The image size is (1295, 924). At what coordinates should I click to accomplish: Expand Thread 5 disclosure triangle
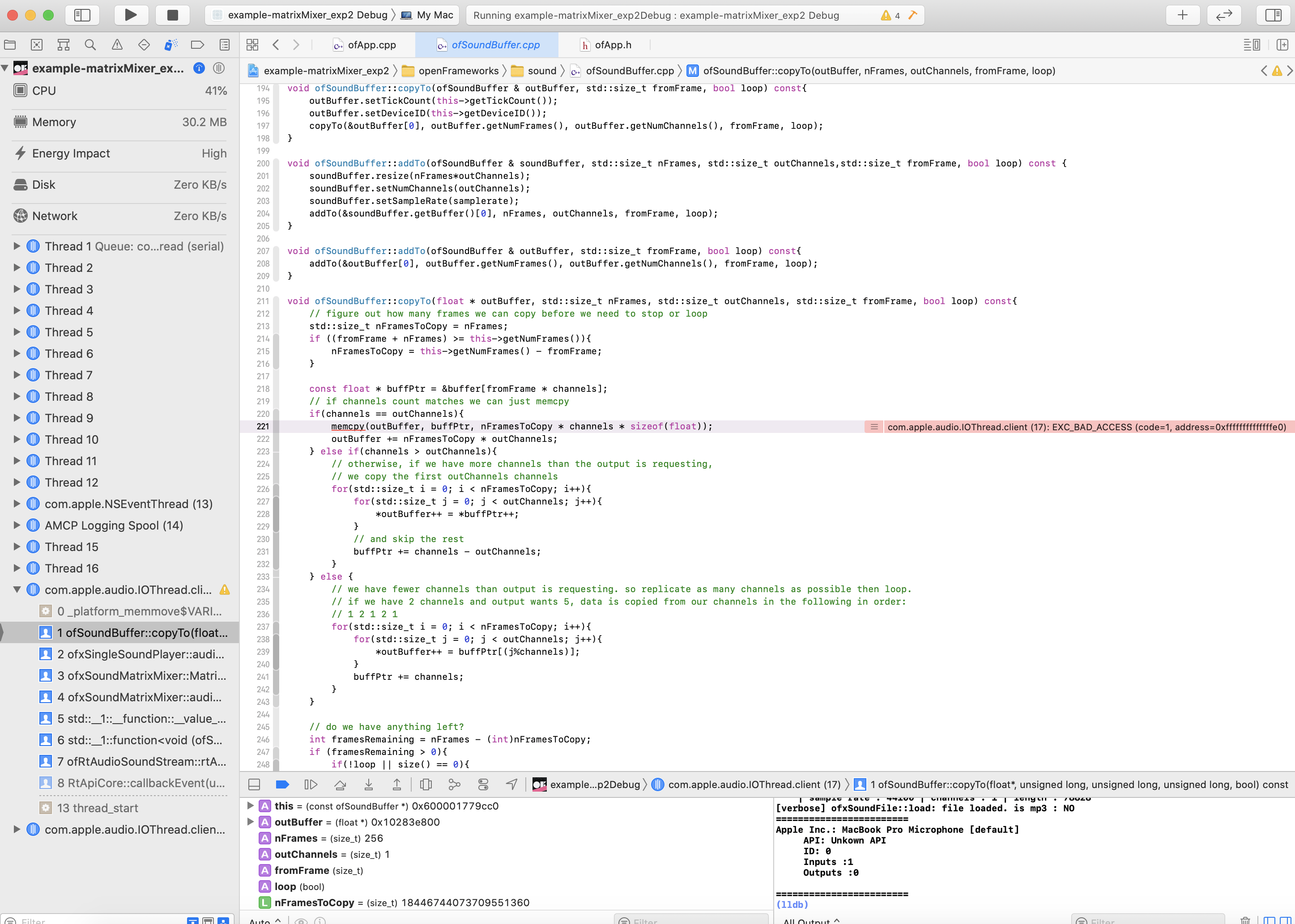pyautogui.click(x=17, y=332)
